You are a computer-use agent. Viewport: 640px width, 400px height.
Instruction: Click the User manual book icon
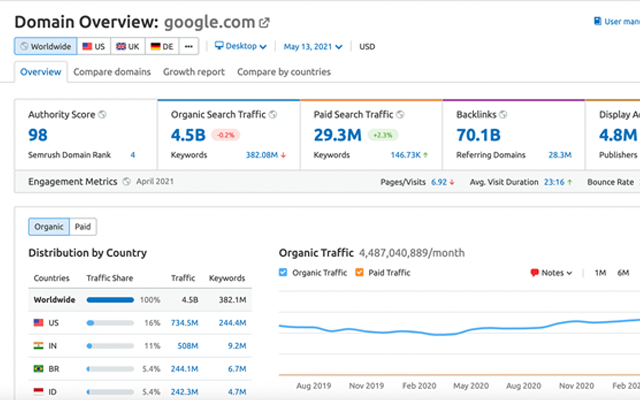click(x=597, y=21)
